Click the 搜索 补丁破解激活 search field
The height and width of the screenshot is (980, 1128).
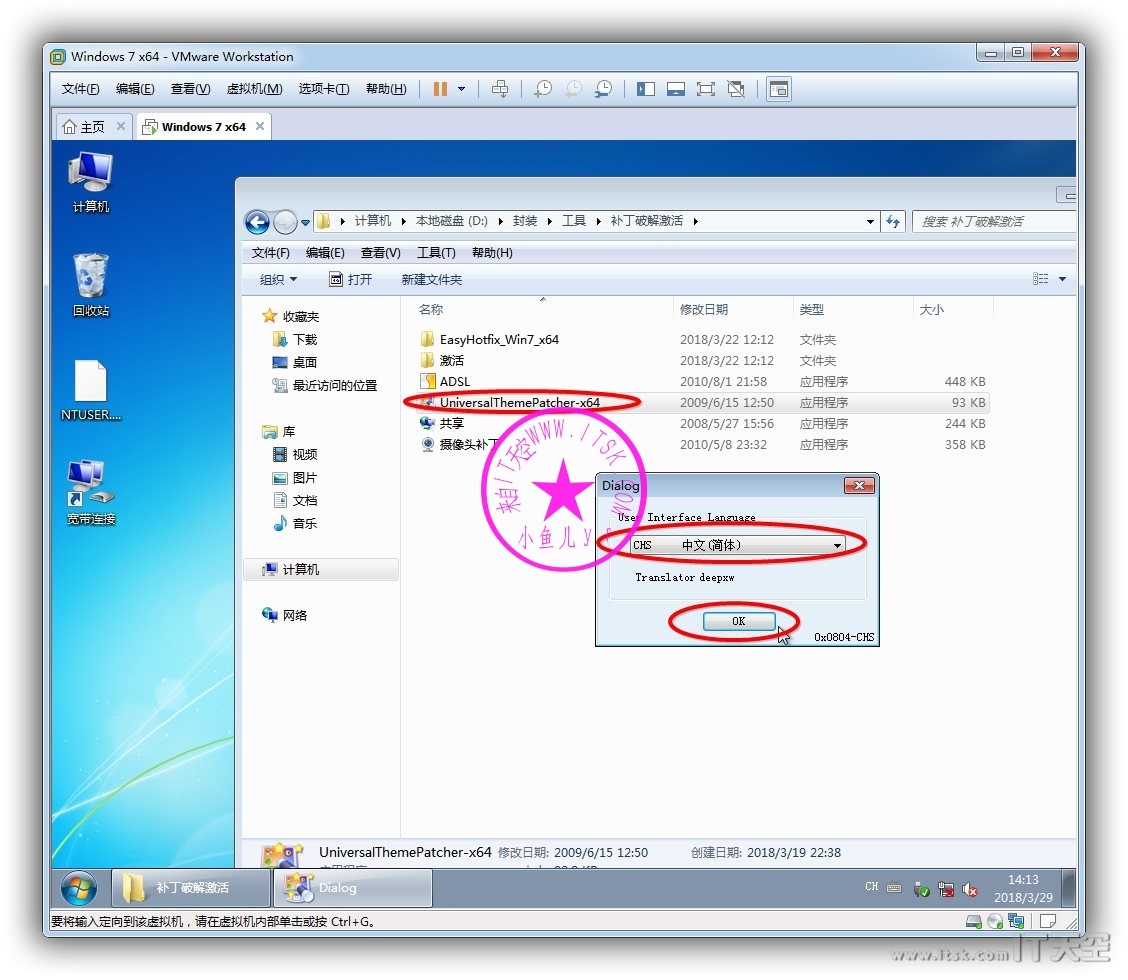click(990, 222)
